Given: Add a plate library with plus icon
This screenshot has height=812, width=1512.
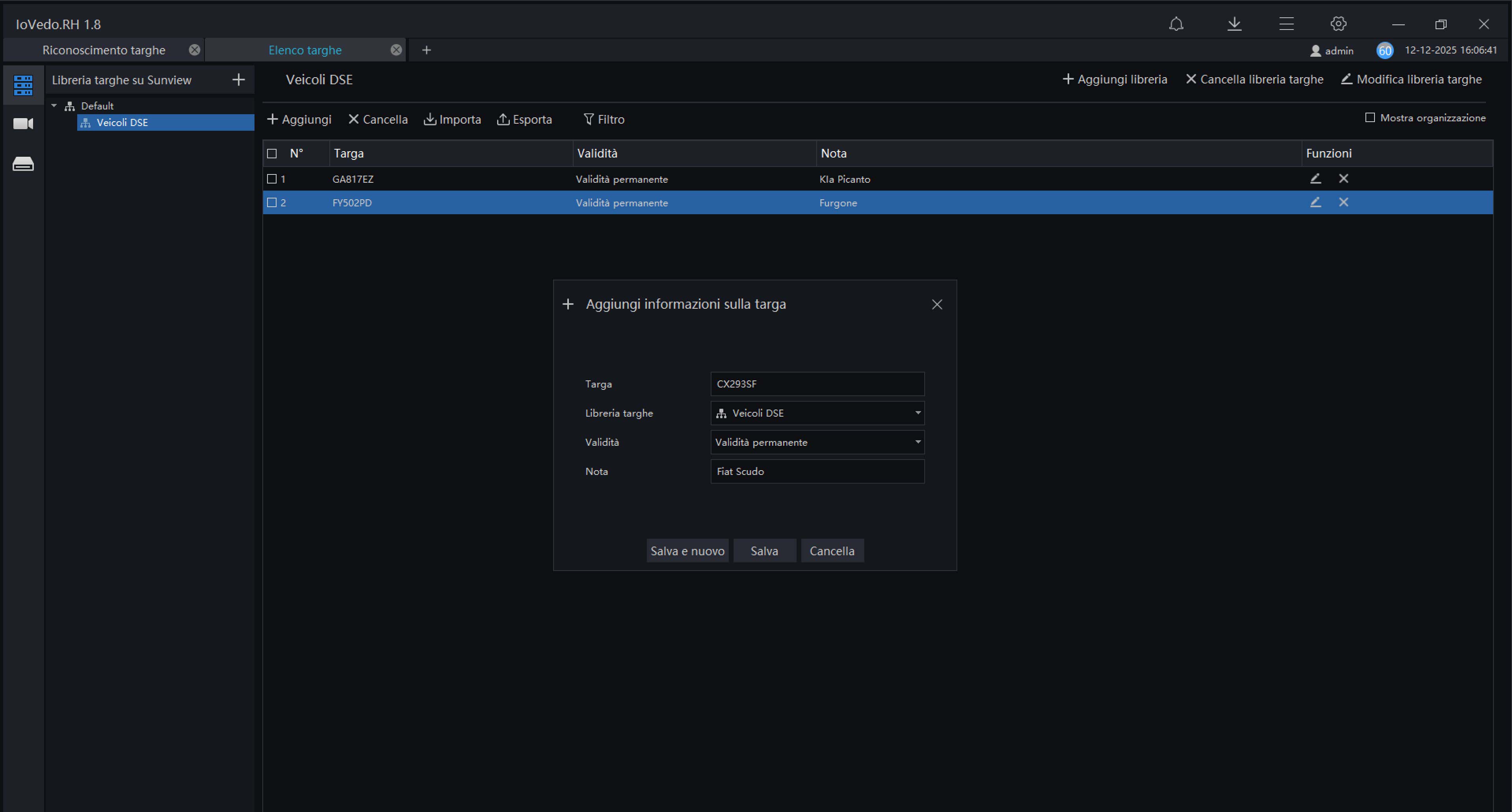Looking at the screenshot, I should (x=238, y=80).
